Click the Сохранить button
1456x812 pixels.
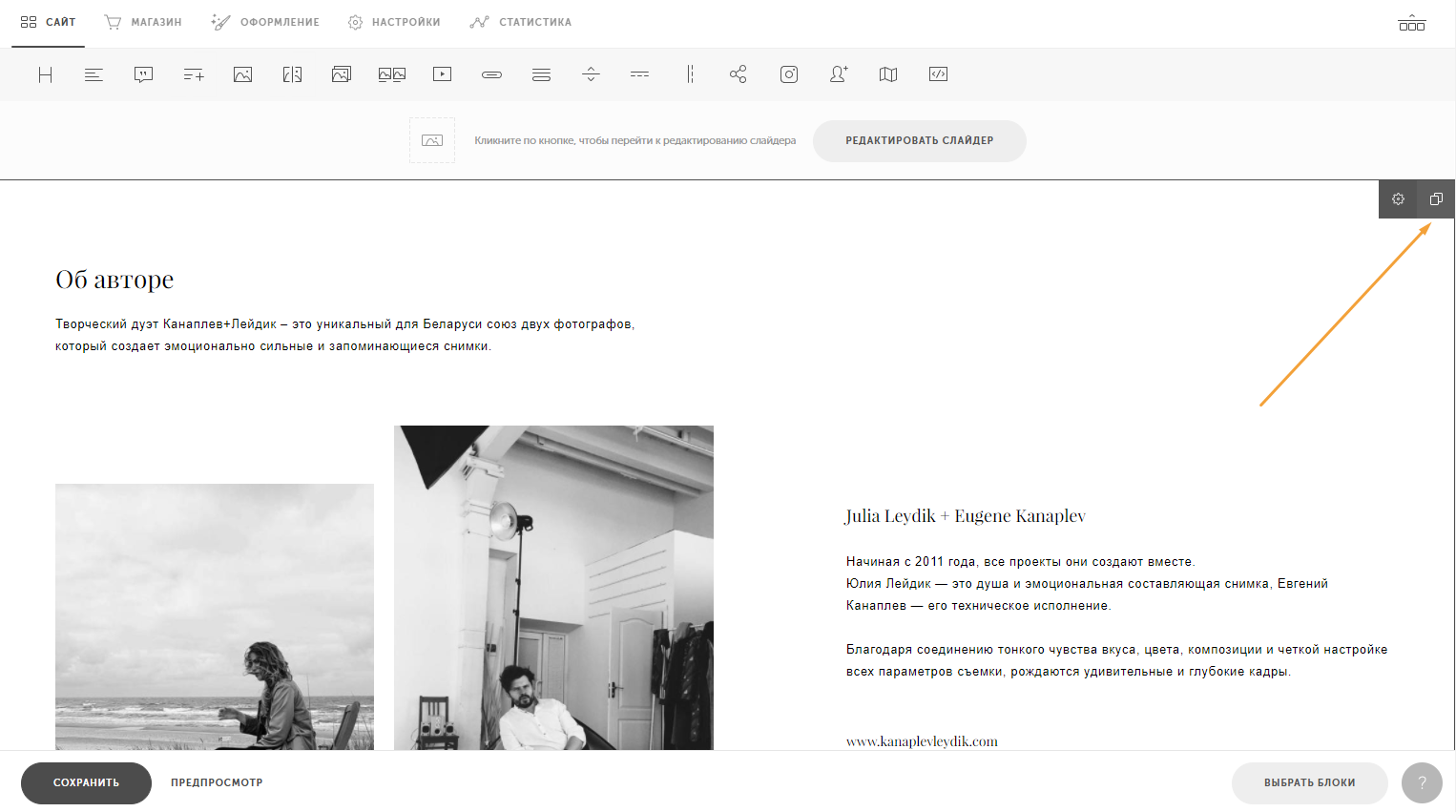click(x=86, y=782)
